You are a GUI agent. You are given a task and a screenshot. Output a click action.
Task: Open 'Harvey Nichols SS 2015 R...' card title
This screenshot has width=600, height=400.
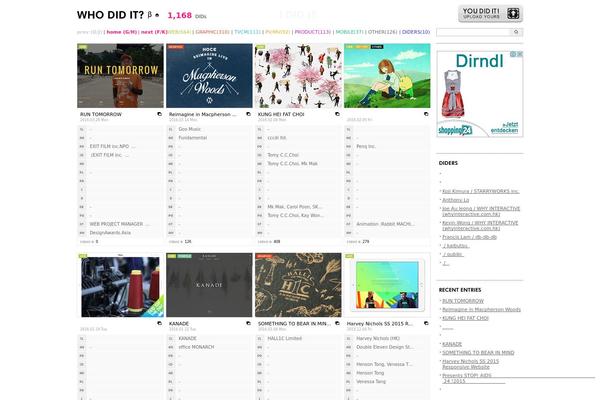click(x=380, y=324)
